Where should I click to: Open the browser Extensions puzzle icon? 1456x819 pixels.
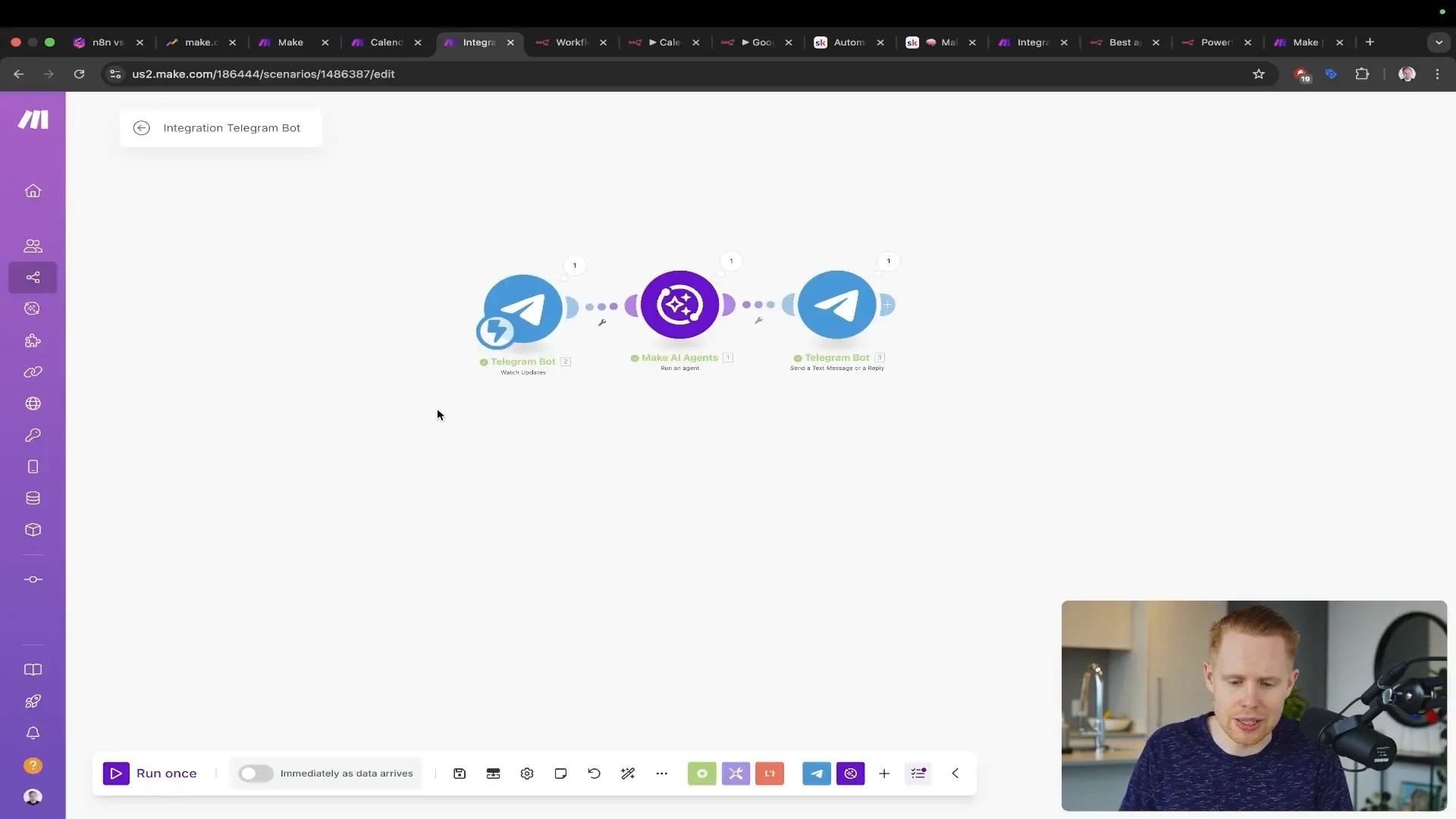[x=1362, y=74]
